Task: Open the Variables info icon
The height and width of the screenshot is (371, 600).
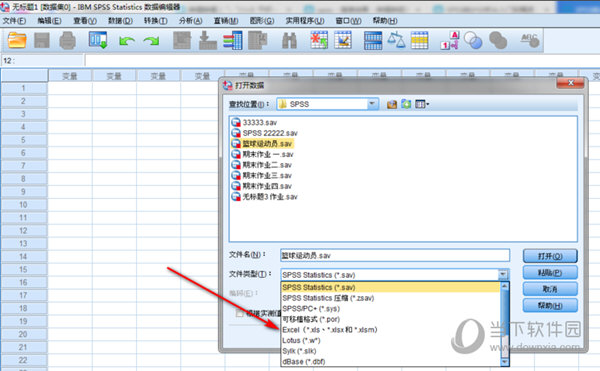Action: [x=233, y=40]
